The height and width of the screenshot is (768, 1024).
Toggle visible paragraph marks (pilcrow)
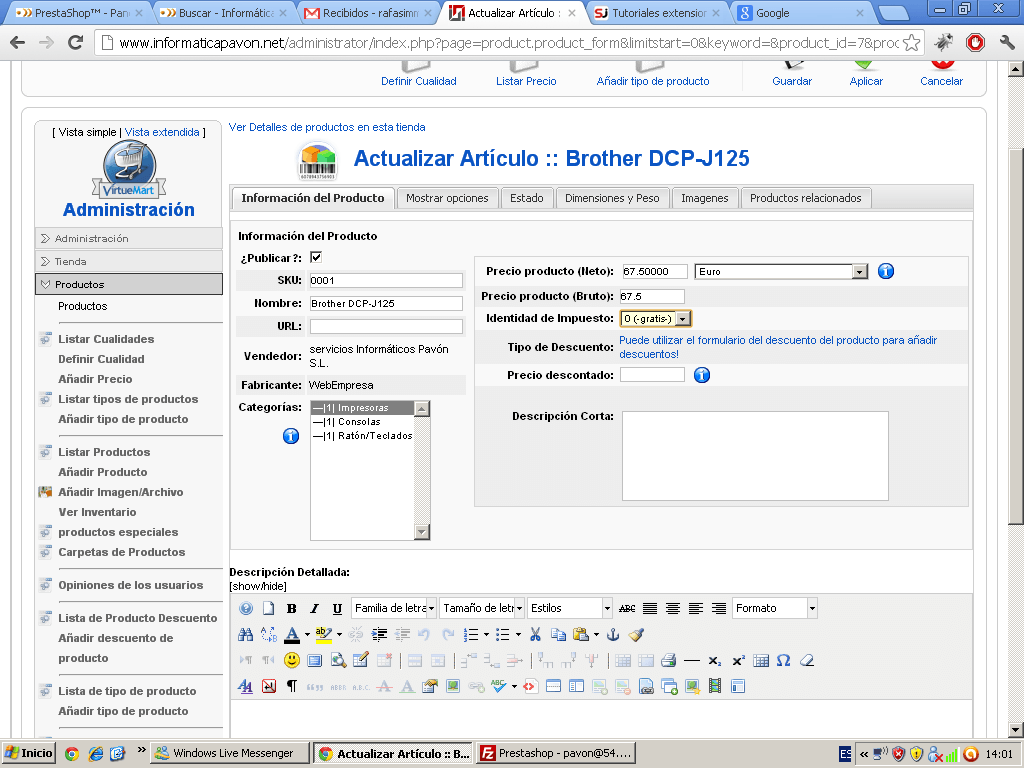pyautogui.click(x=291, y=686)
